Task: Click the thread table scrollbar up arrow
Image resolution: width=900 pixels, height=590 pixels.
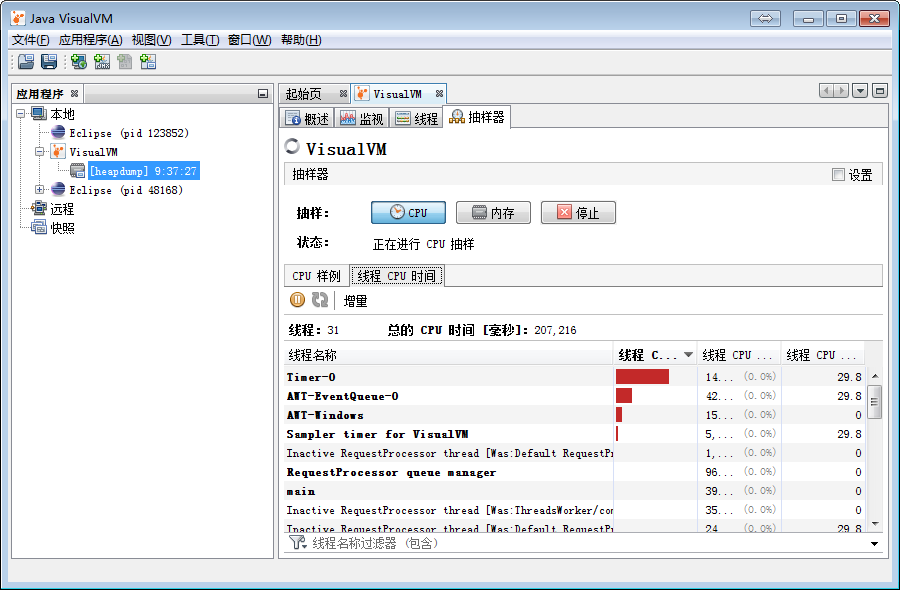Action: [x=875, y=376]
